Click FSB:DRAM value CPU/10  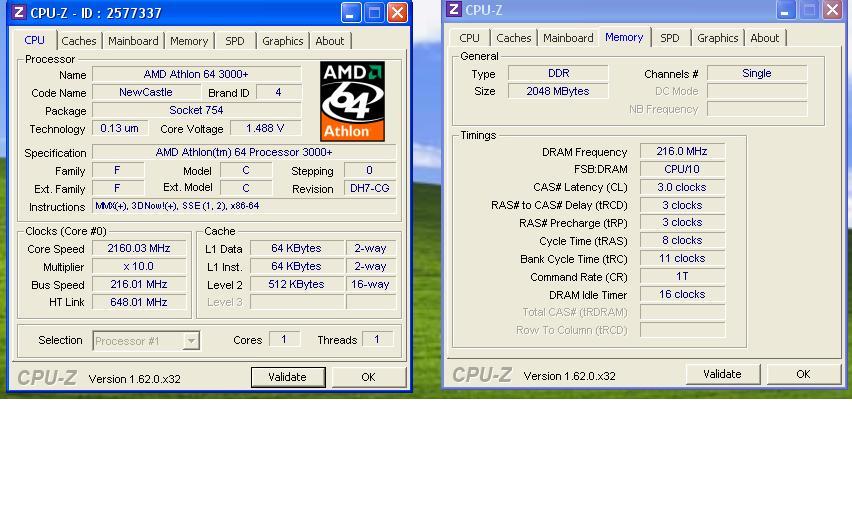[682, 169]
